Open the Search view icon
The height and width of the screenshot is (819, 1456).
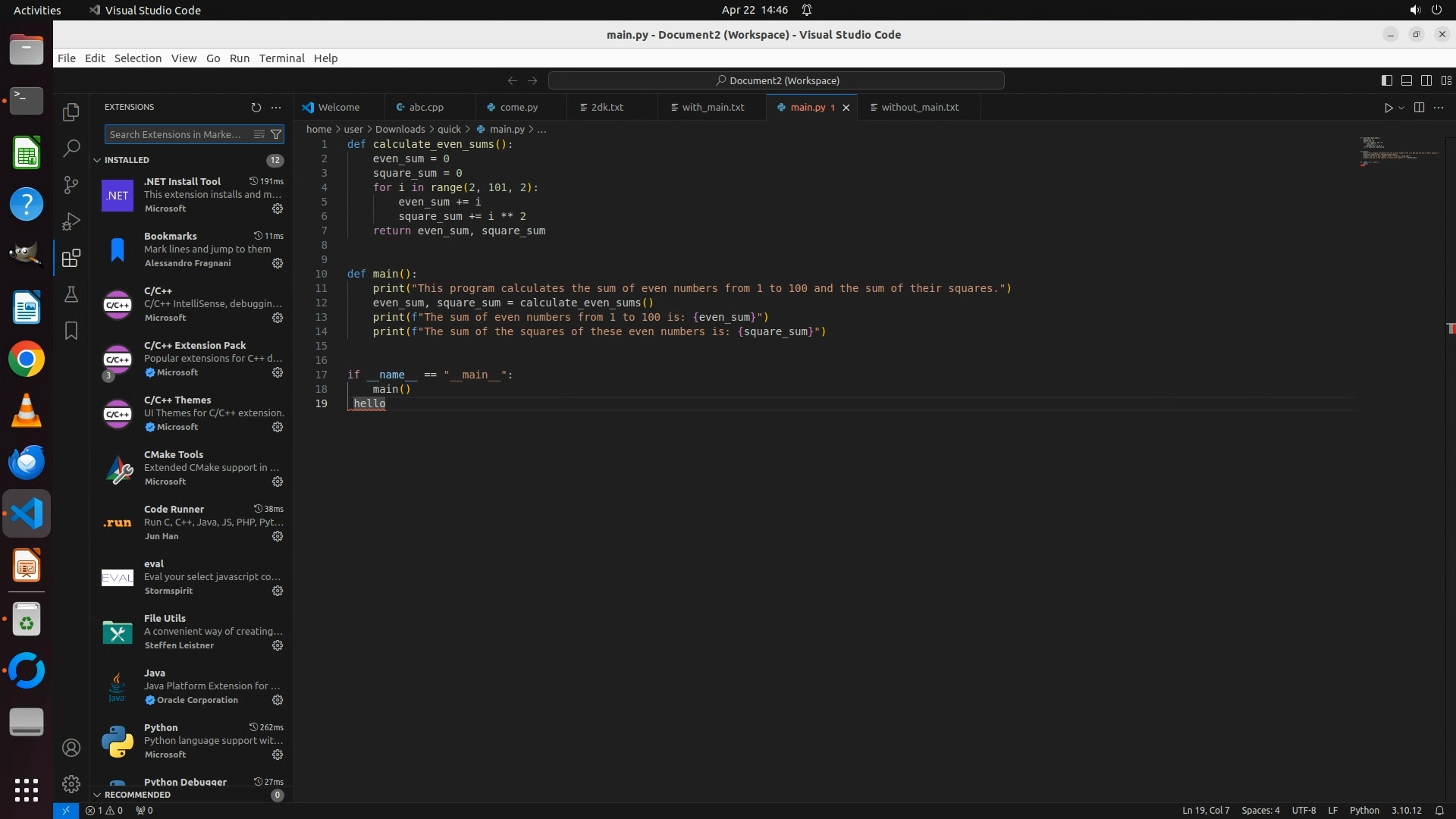[71, 149]
